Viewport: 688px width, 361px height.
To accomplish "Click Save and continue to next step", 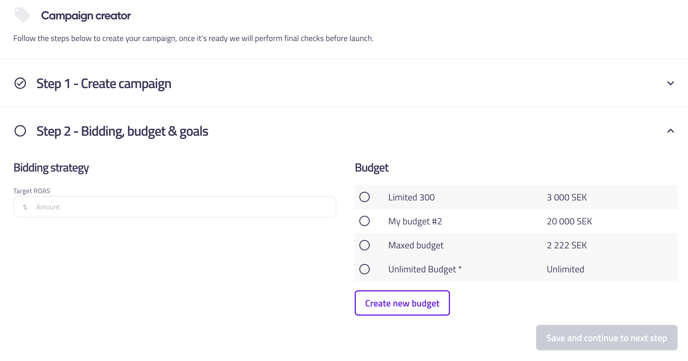I will tap(606, 338).
